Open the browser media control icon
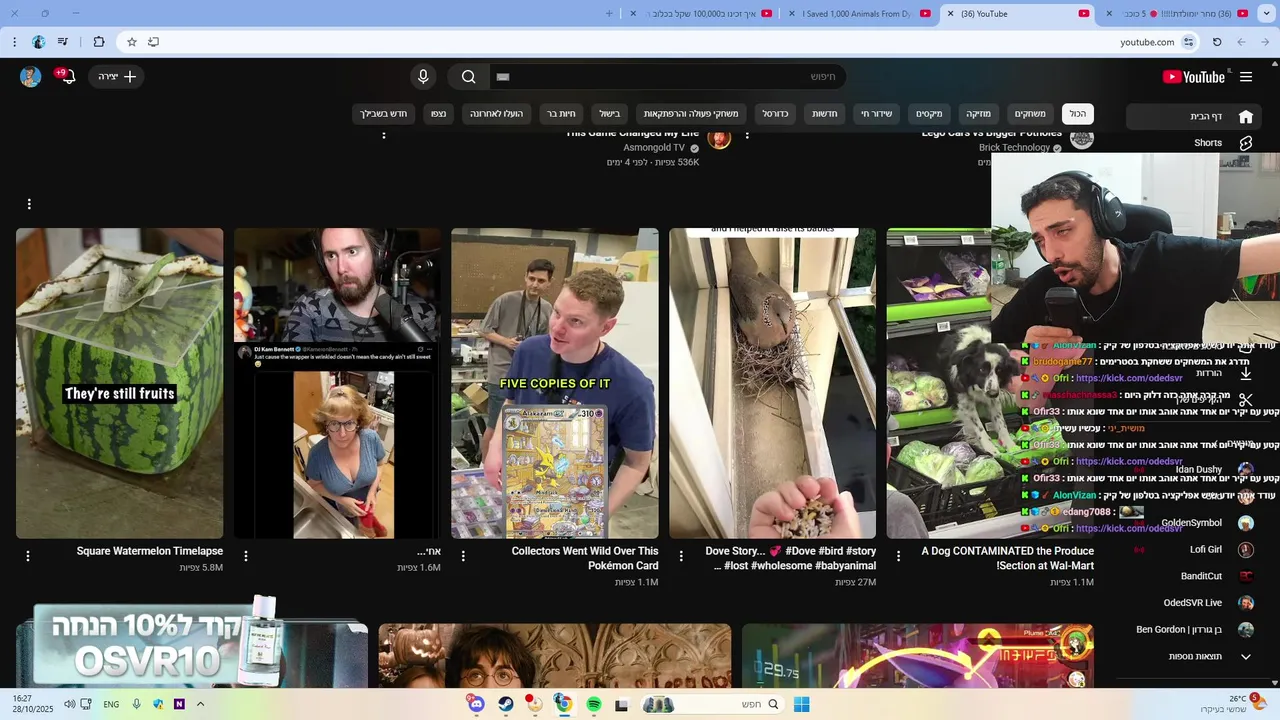This screenshot has width=1280, height=720. tap(63, 42)
